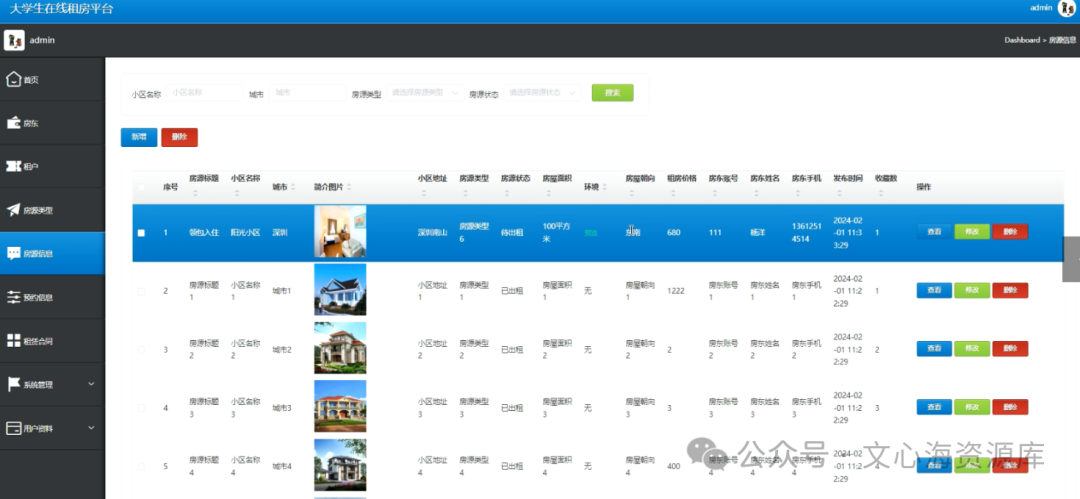
Task: Click the wallet icon next to 房东
Action: [x=13, y=123]
